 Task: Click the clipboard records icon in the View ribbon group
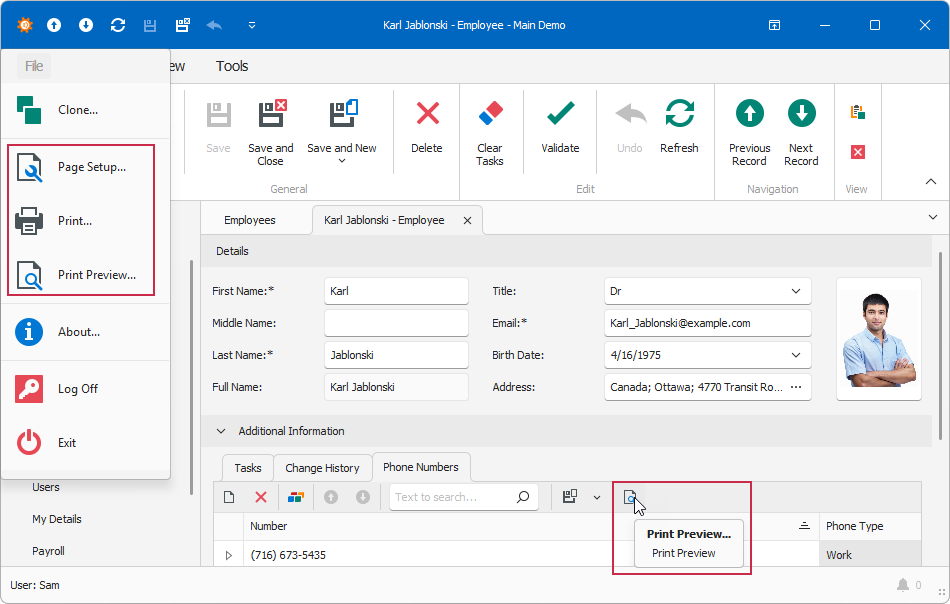click(x=857, y=113)
